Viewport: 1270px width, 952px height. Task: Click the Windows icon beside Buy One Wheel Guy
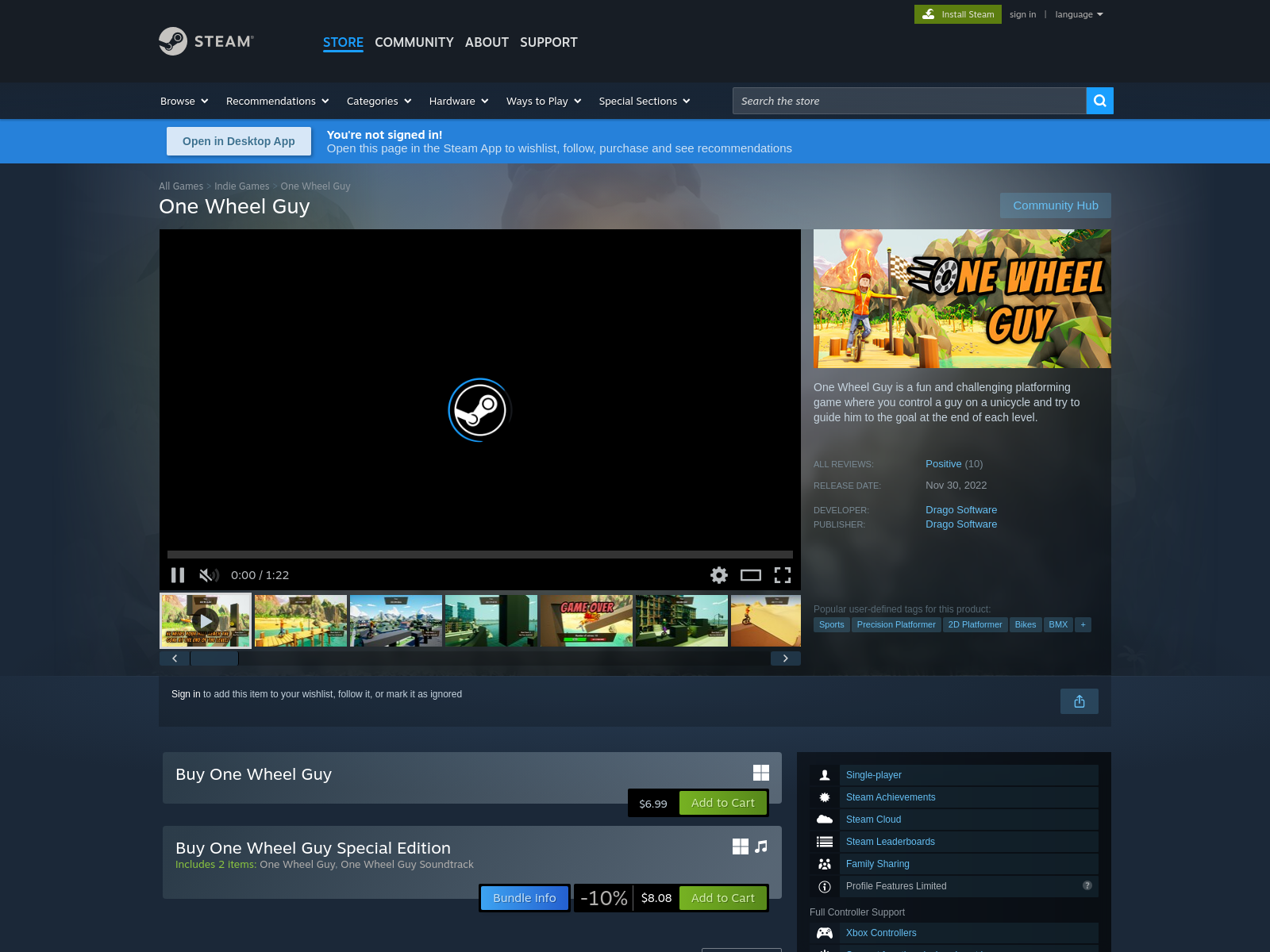(761, 773)
